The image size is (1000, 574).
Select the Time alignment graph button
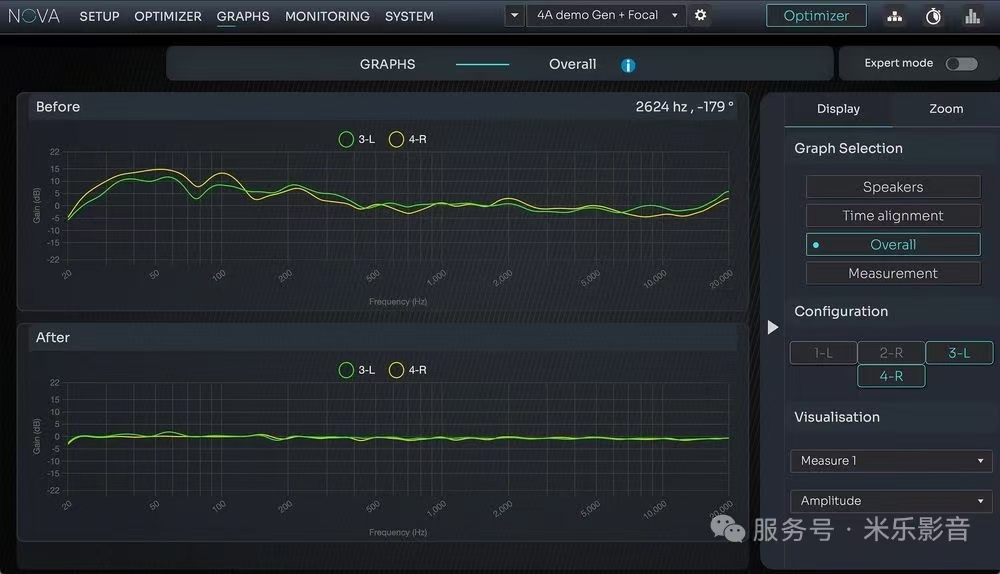(x=893, y=216)
